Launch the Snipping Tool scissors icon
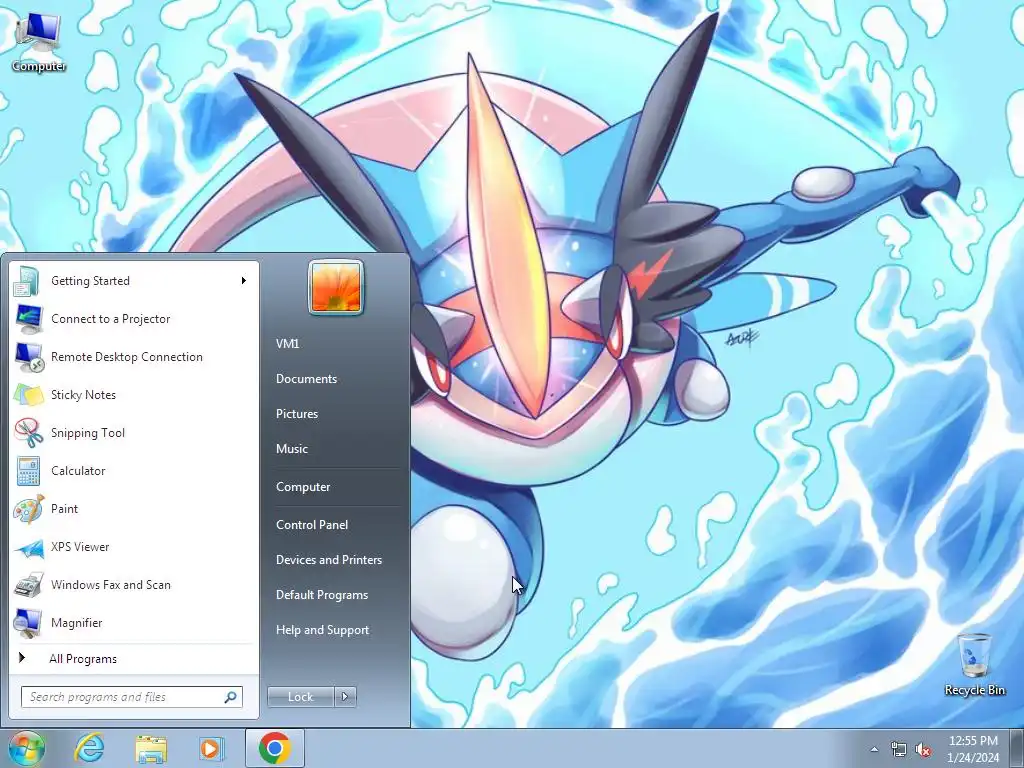Image resolution: width=1024 pixels, height=768 pixels. (28, 433)
